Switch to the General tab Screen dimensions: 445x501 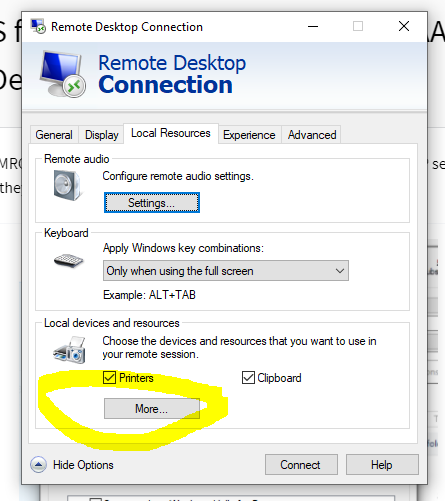[x=54, y=135]
